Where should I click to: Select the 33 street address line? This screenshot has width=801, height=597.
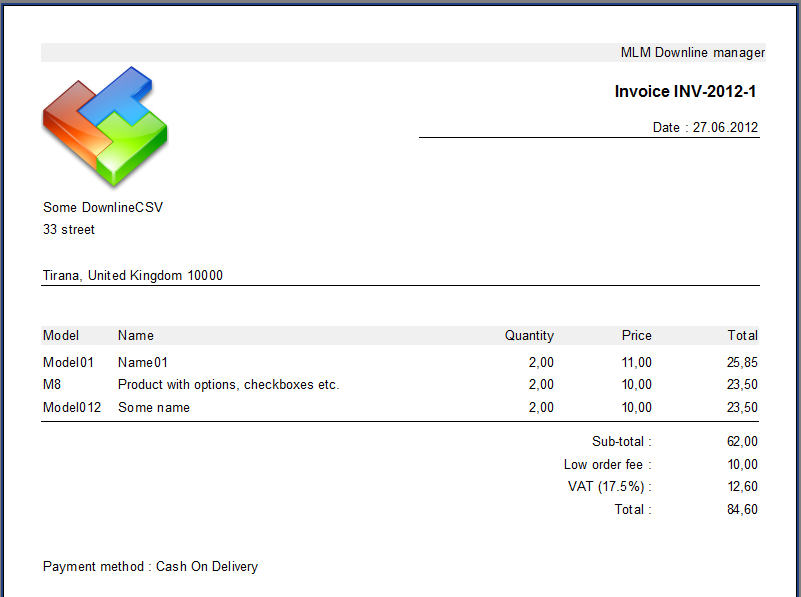tap(69, 230)
